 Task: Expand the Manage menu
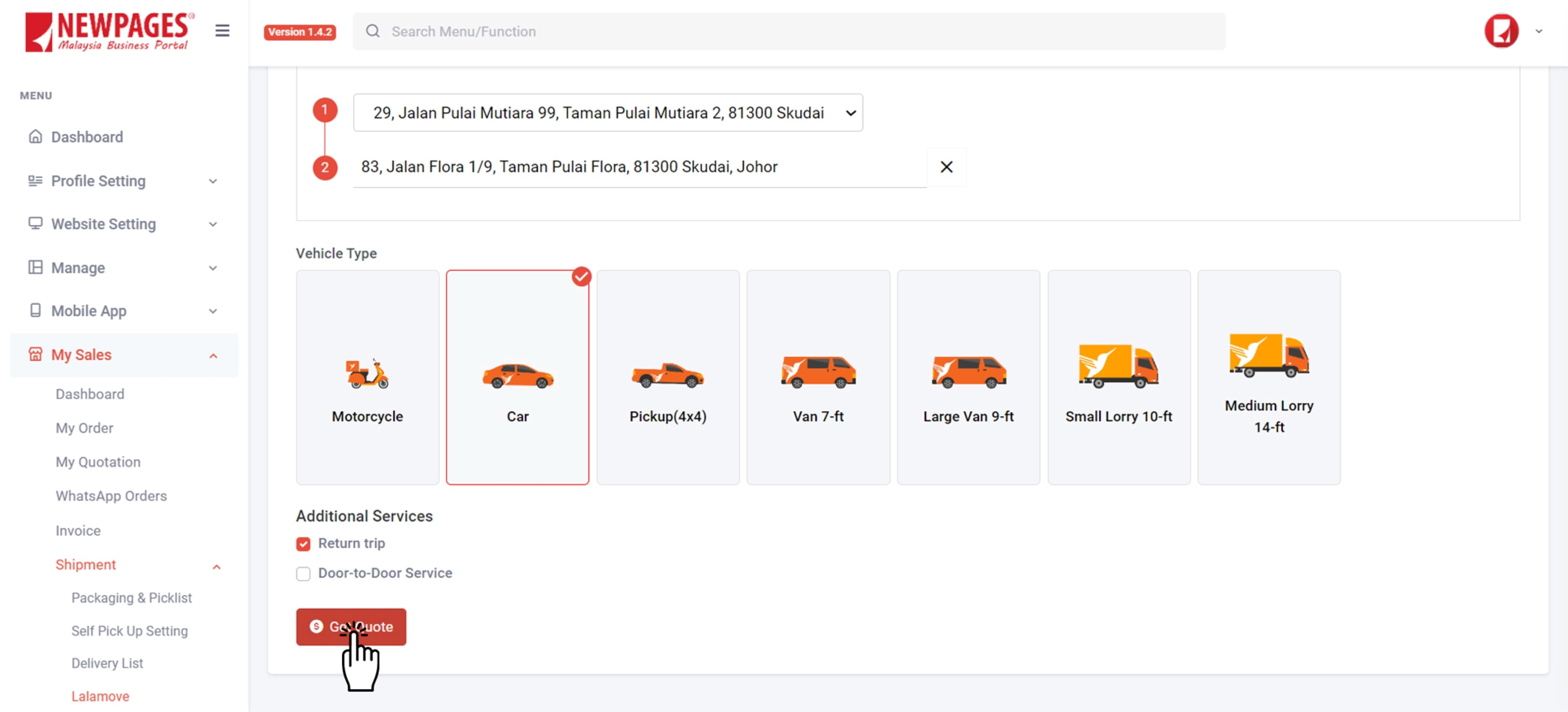[213, 268]
